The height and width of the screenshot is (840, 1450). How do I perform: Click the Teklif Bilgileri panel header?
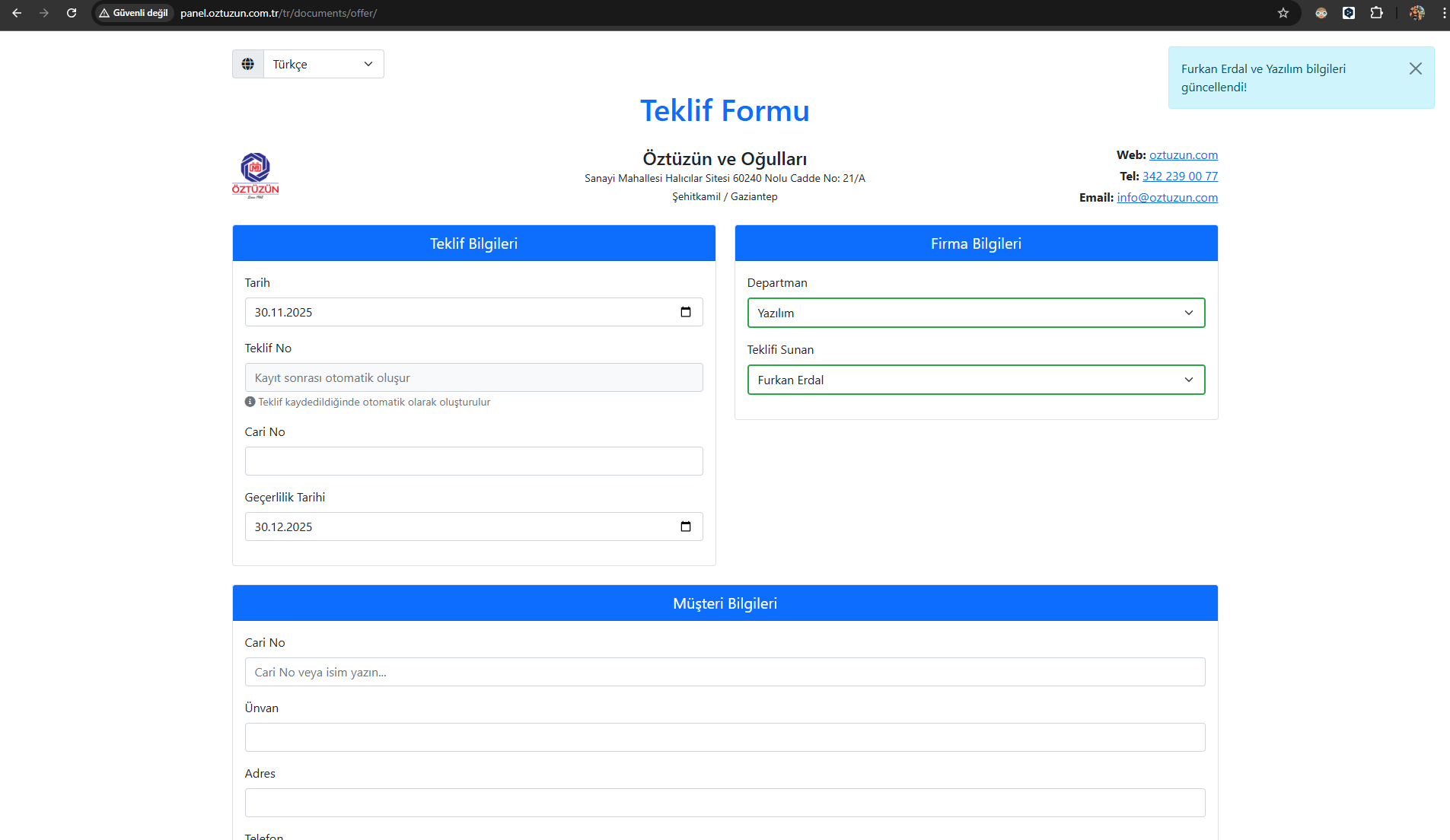(x=473, y=243)
